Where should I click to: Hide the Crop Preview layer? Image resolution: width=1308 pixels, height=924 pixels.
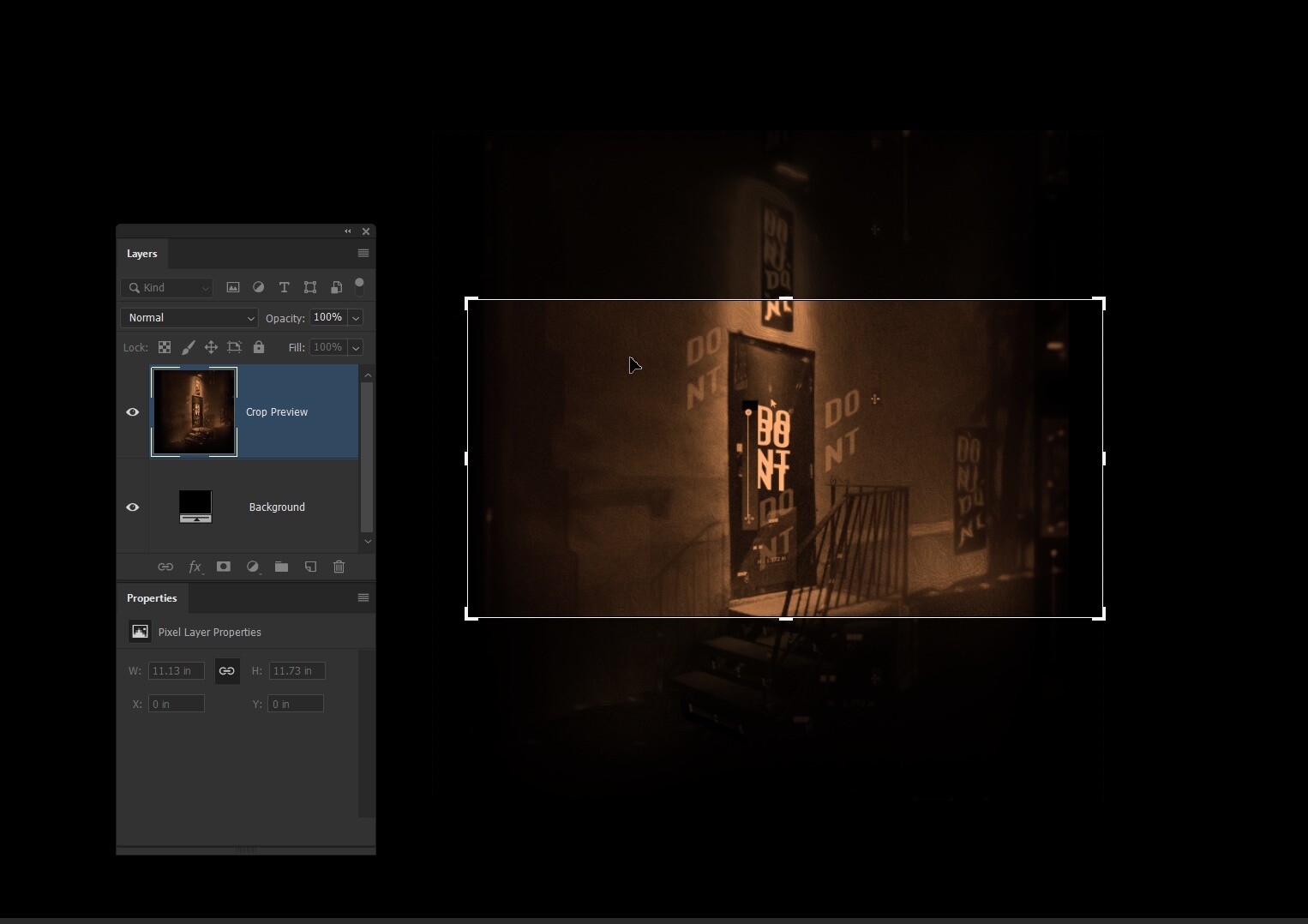coord(133,412)
